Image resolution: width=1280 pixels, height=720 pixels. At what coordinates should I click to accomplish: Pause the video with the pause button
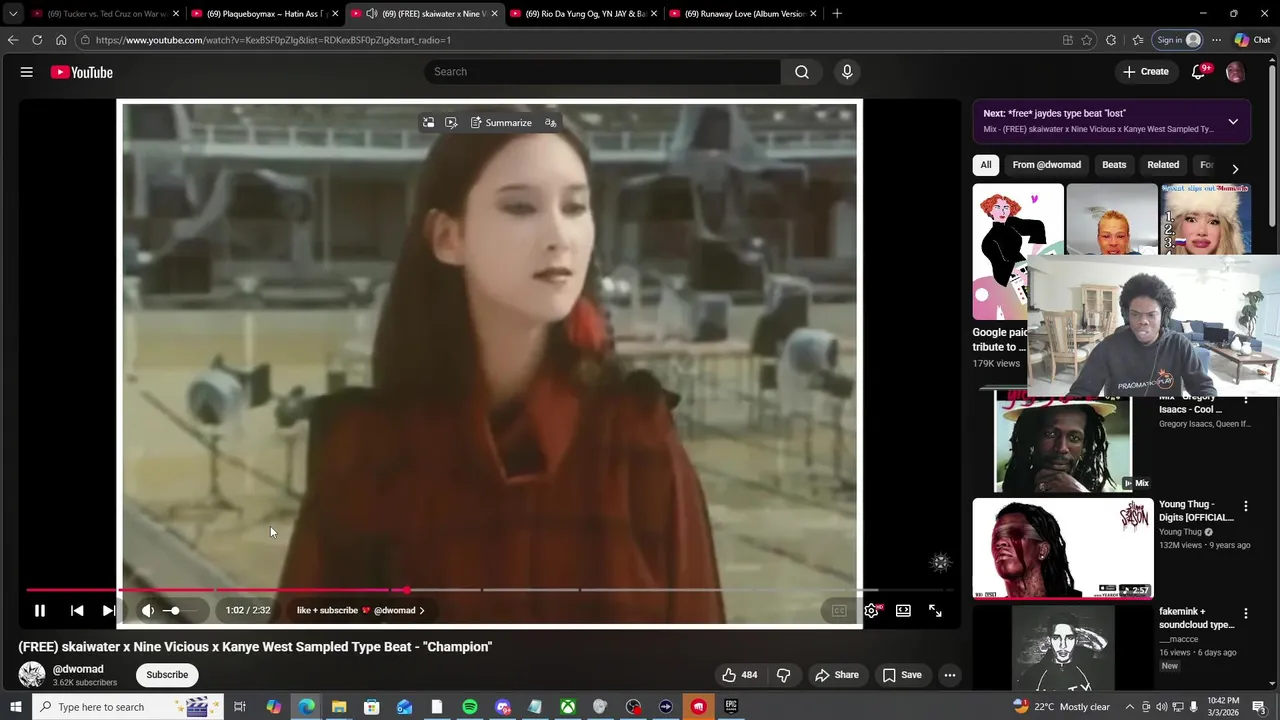pos(40,610)
